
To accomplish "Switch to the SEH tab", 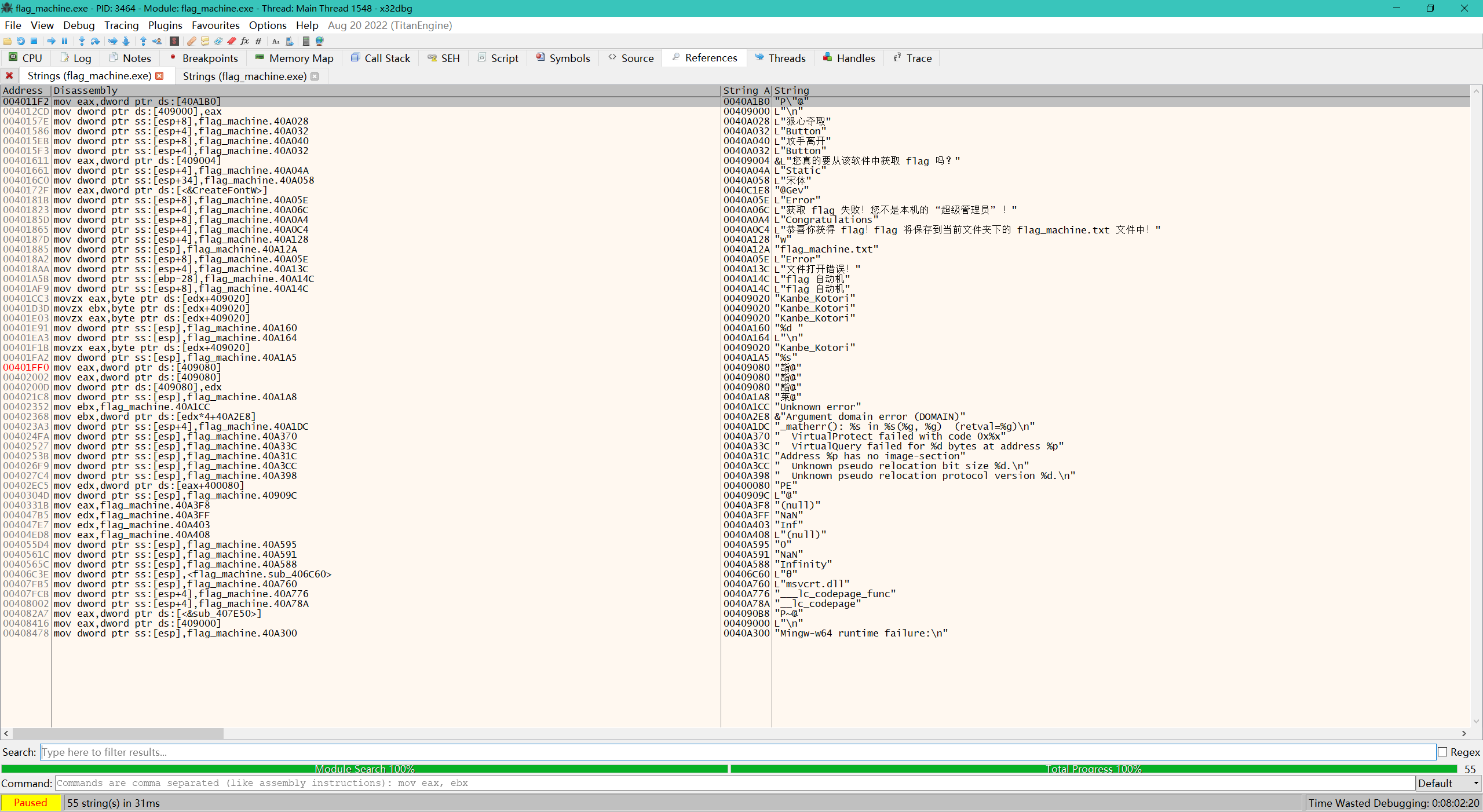I will click(x=444, y=58).
